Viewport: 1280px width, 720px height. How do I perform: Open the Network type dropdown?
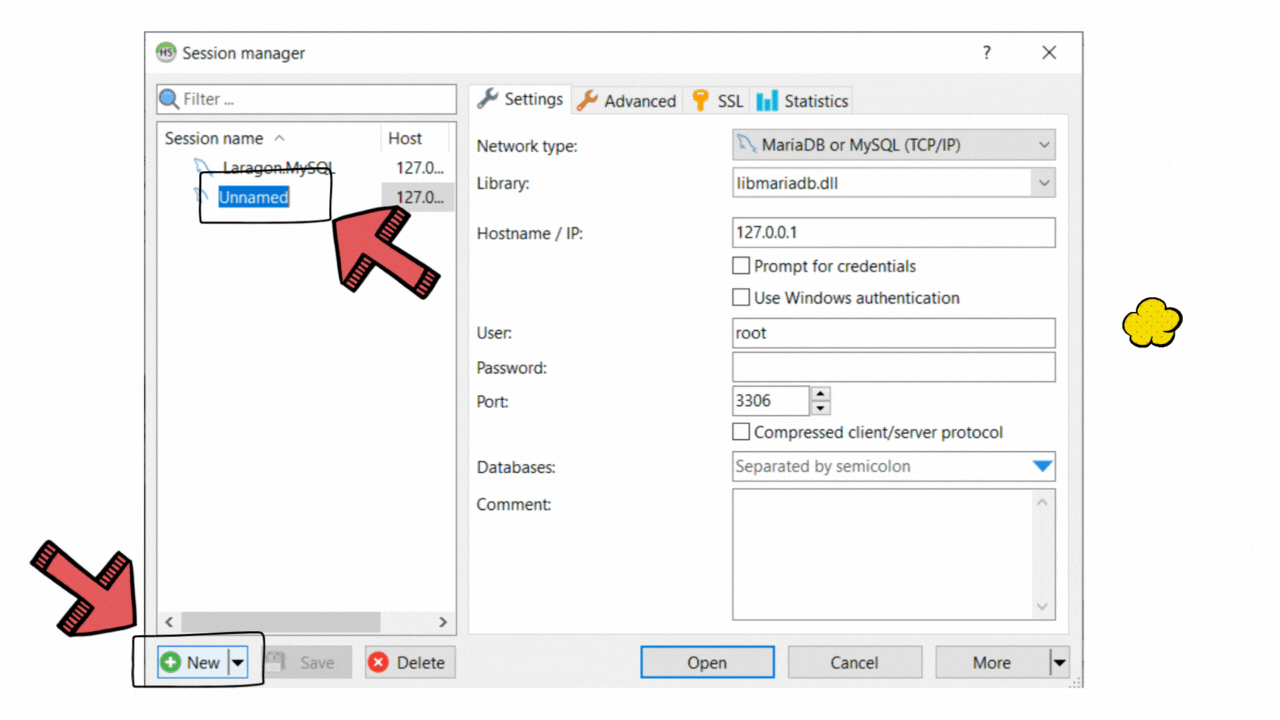pyautogui.click(x=894, y=145)
